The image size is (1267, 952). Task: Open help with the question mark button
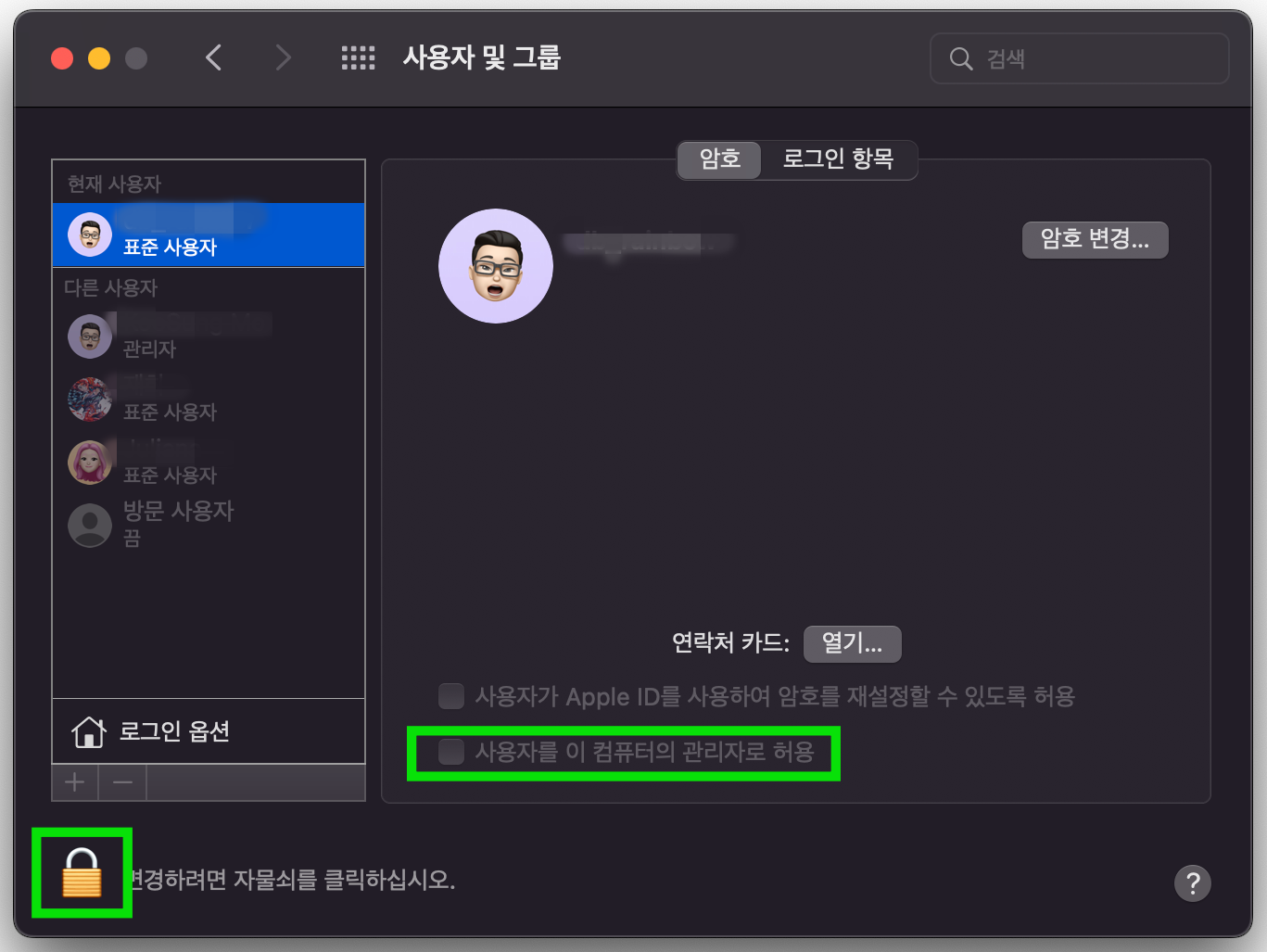tap(1193, 883)
